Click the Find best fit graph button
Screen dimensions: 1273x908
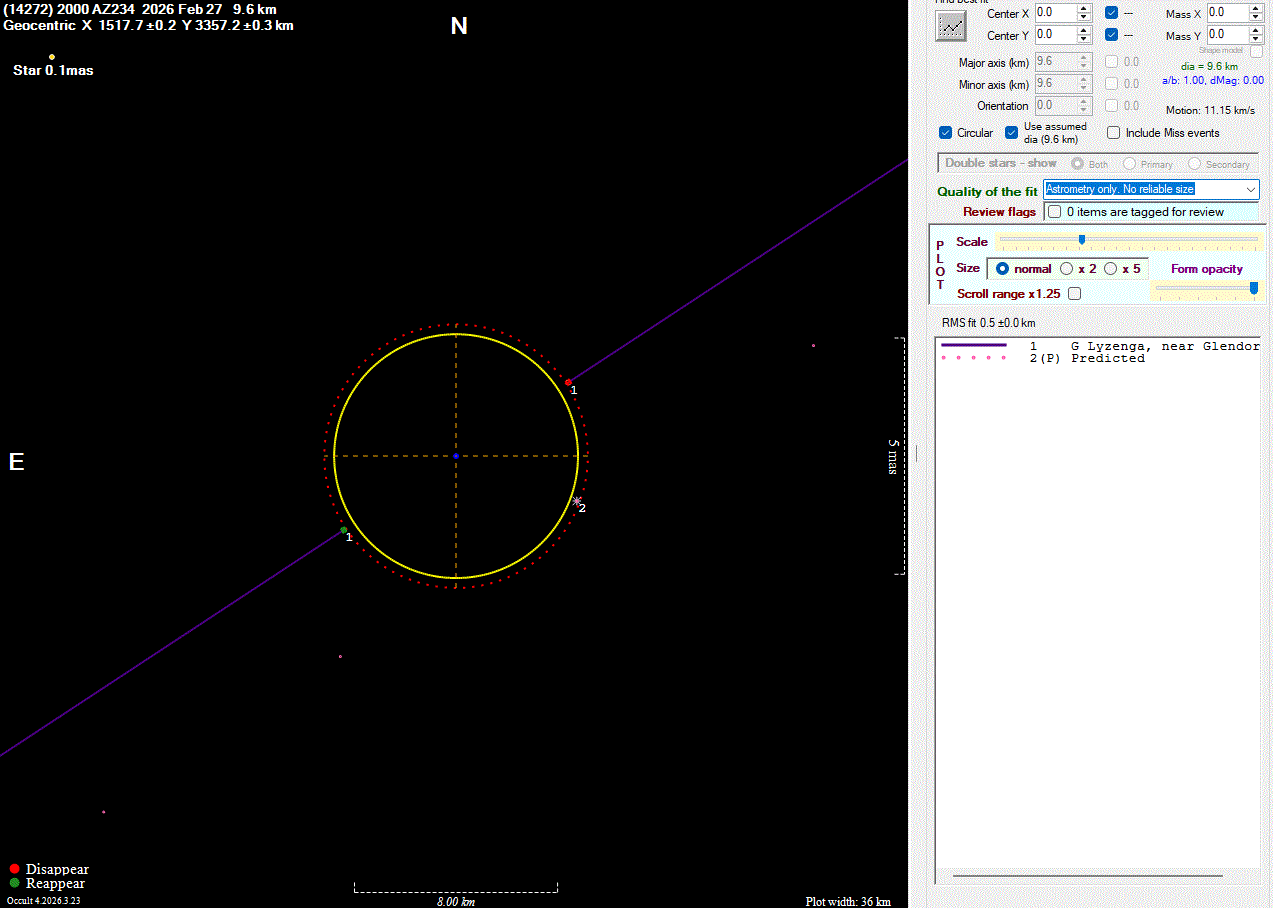[949, 26]
